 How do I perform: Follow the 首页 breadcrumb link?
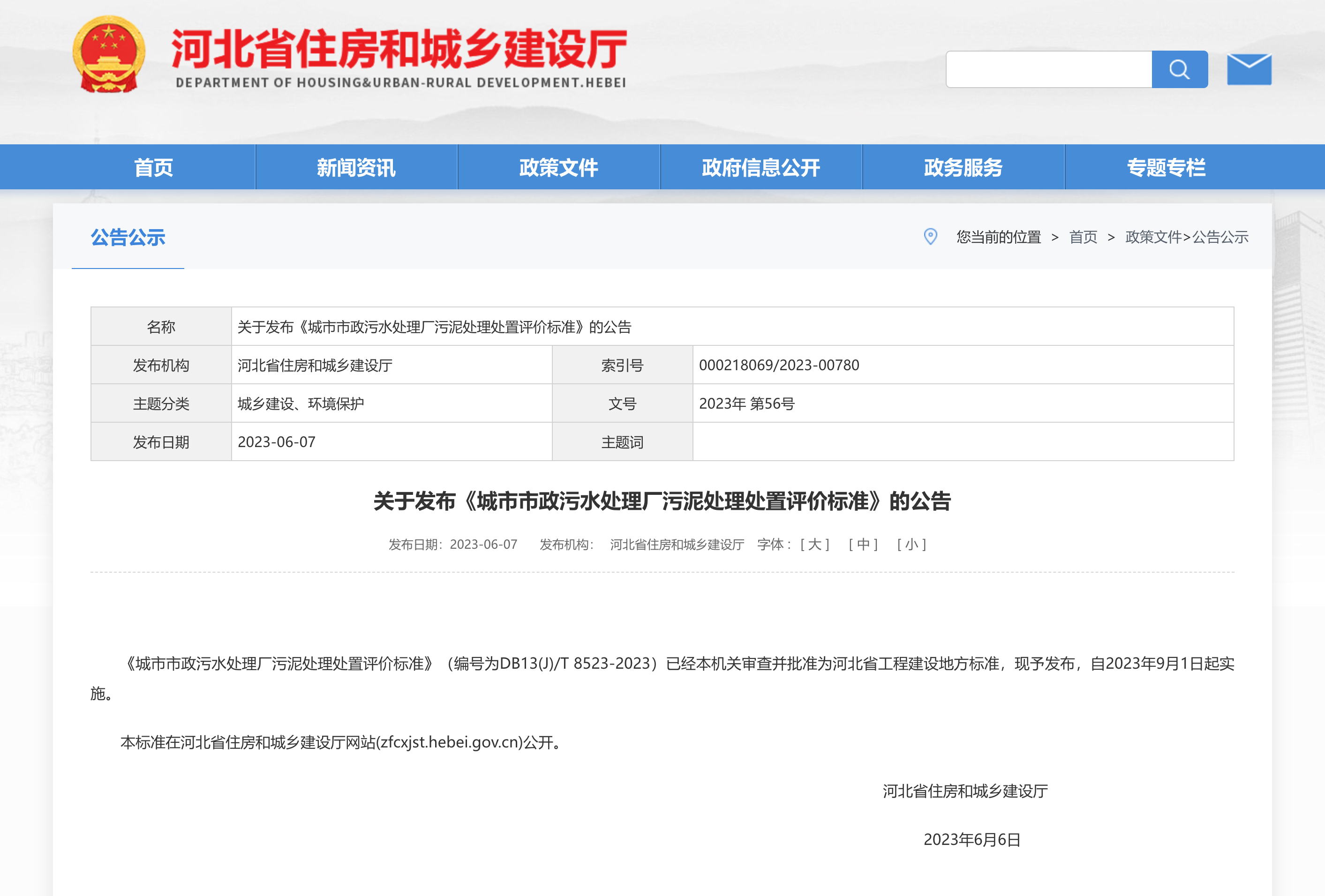[x=1083, y=237]
